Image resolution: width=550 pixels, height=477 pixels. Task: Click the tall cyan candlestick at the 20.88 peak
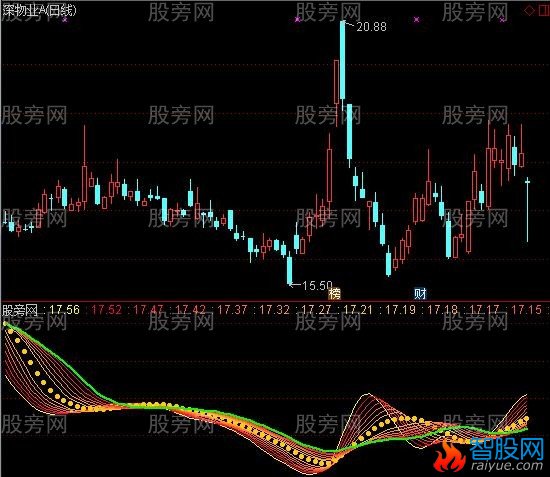click(x=342, y=60)
